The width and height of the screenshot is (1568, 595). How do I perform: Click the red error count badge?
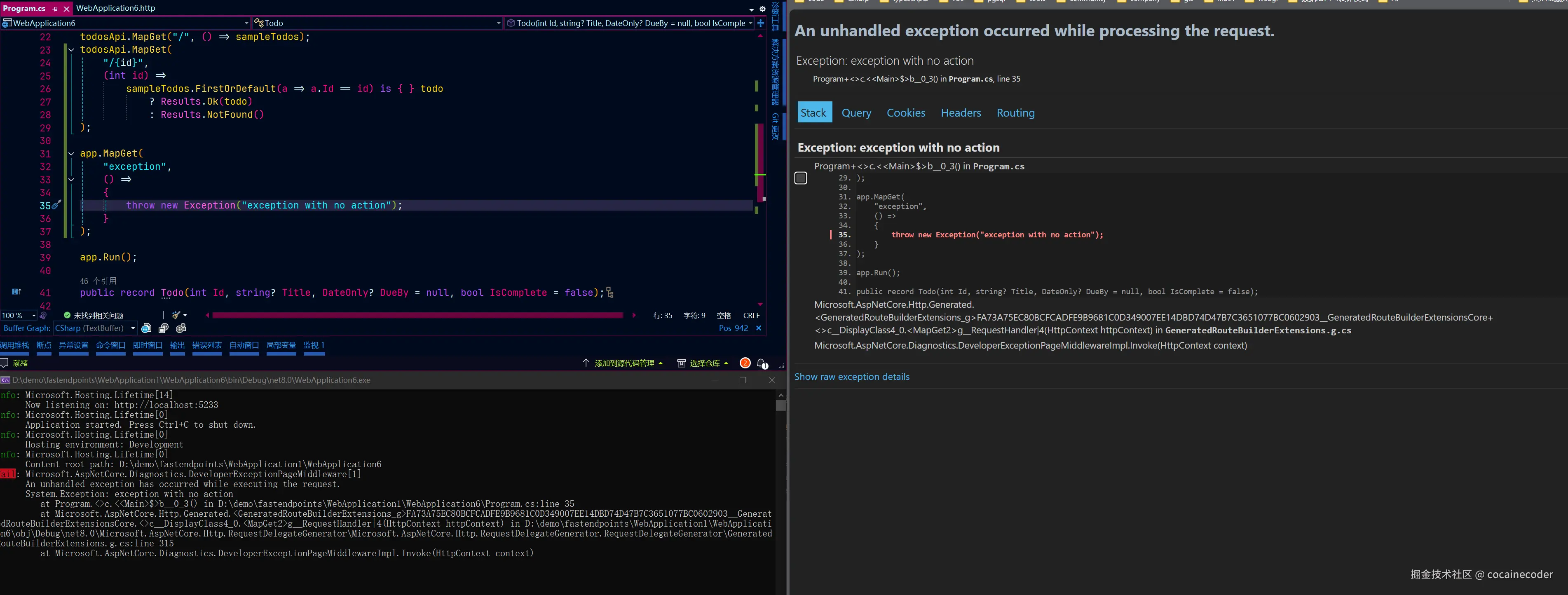tap(744, 363)
